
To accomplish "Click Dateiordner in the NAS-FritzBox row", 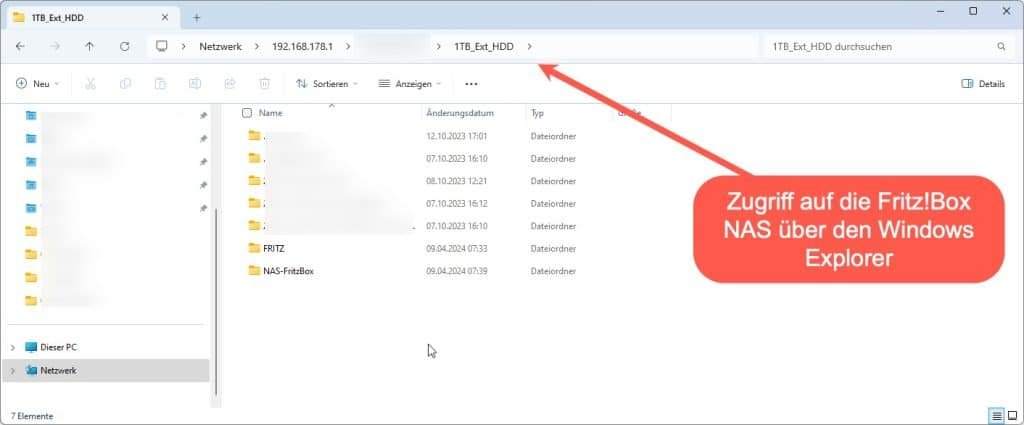I will coord(553,270).
